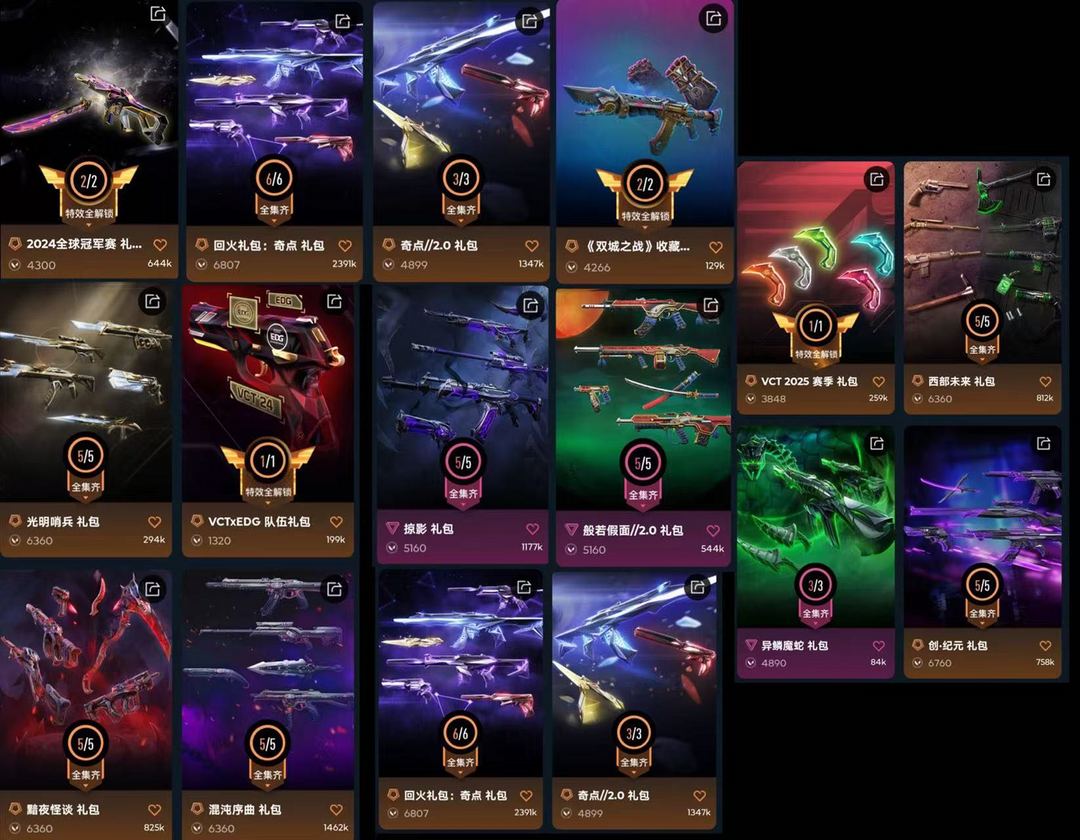
Task: Favorite the 光明哨兵 礼包 with heart
Action: coord(154,522)
